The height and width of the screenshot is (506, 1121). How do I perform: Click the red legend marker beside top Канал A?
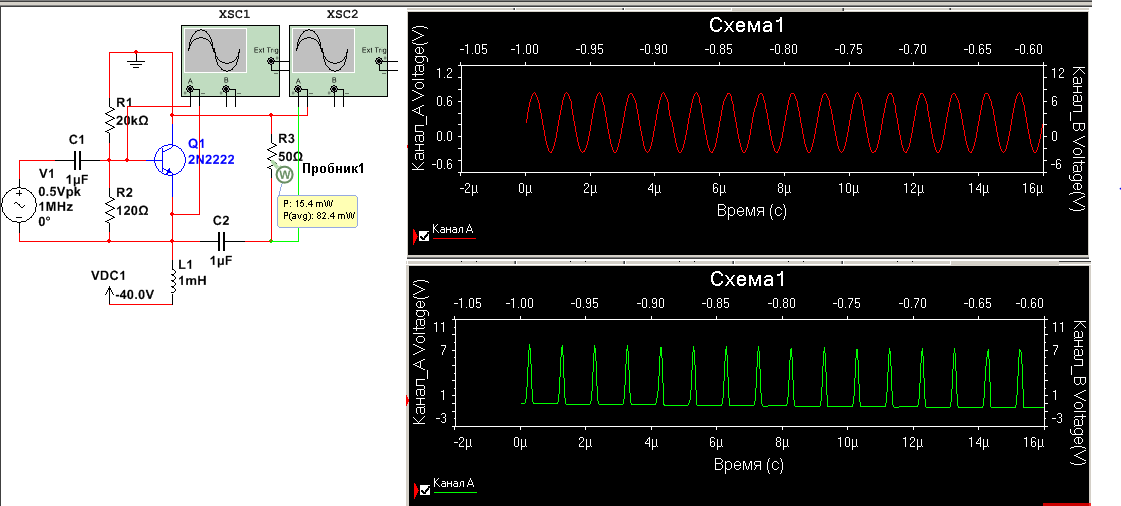click(x=414, y=236)
